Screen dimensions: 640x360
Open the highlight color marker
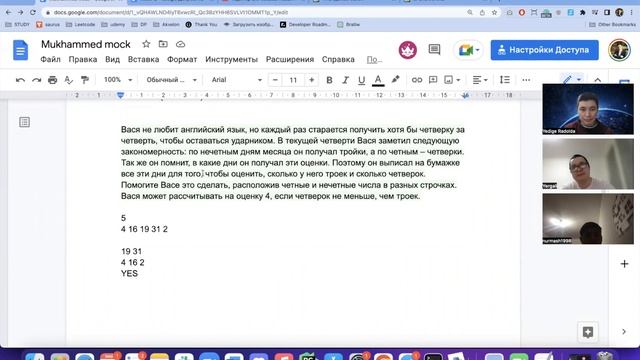coord(395,80)
